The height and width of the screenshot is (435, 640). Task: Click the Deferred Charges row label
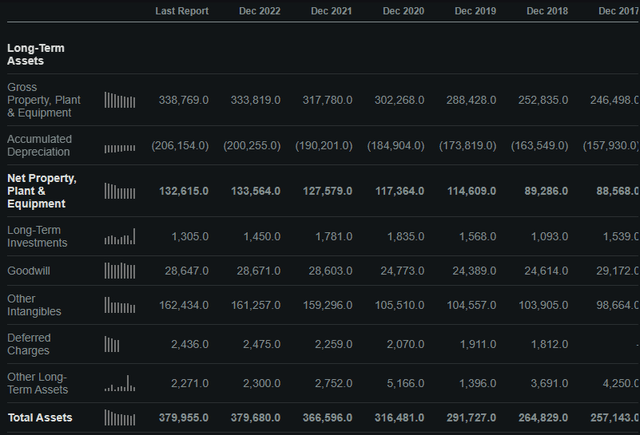coord(29,344)
